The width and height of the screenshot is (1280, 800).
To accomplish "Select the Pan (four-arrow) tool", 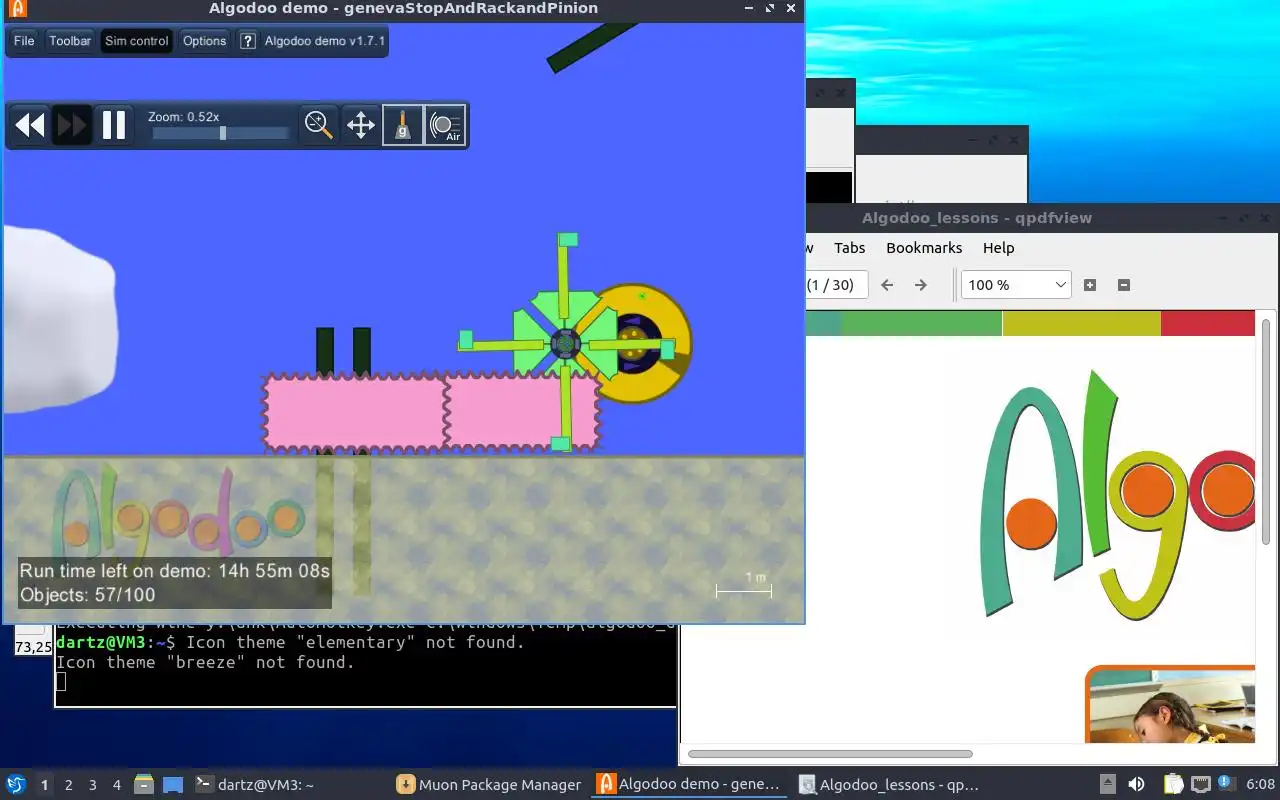I will [x=360, y=125].
